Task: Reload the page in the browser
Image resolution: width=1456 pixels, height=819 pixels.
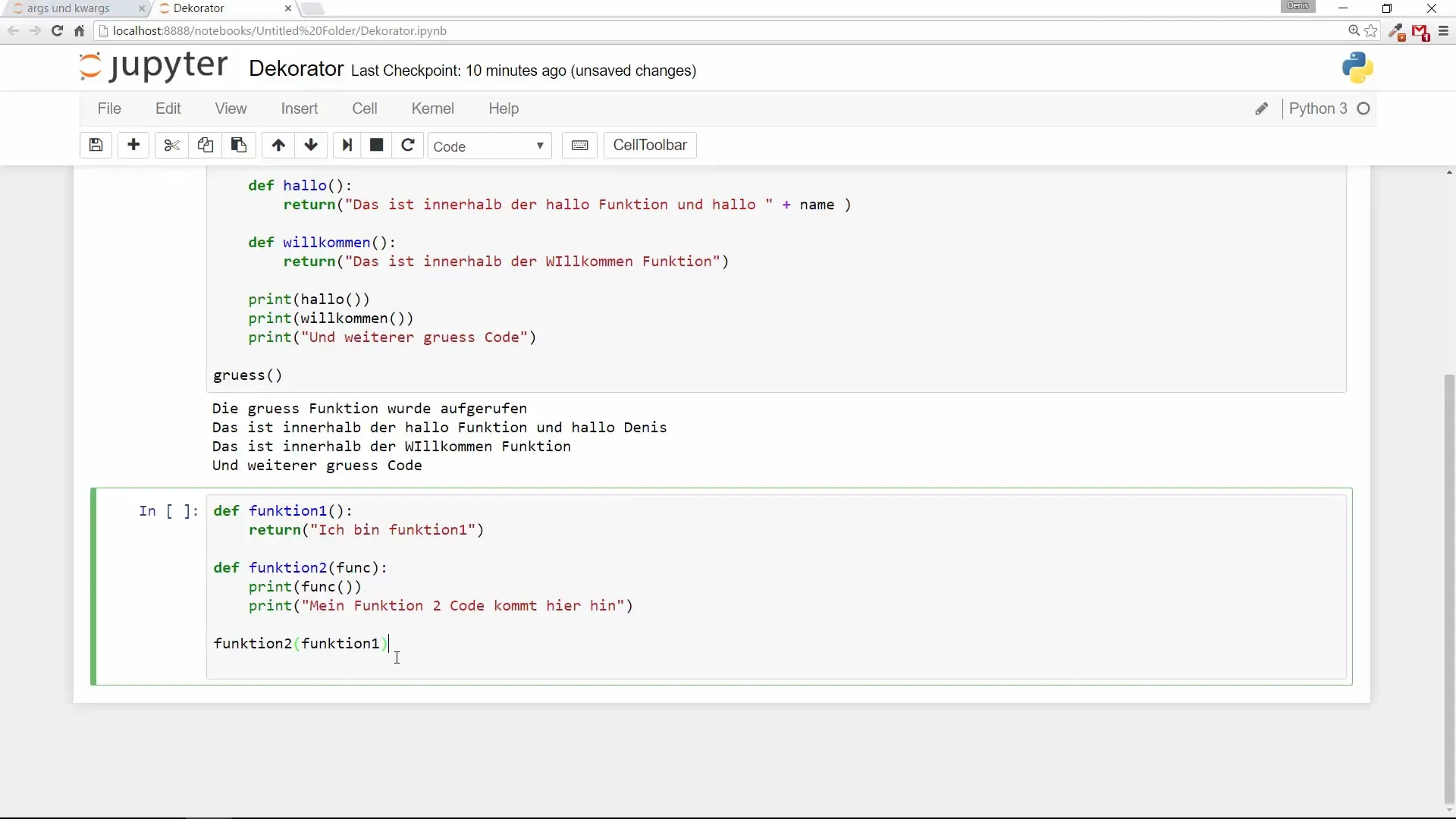Action: point(57,31)
